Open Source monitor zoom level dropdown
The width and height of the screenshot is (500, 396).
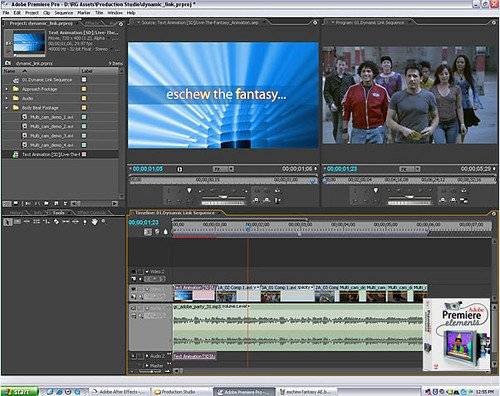pyautogui.click(x=224, y=169)
